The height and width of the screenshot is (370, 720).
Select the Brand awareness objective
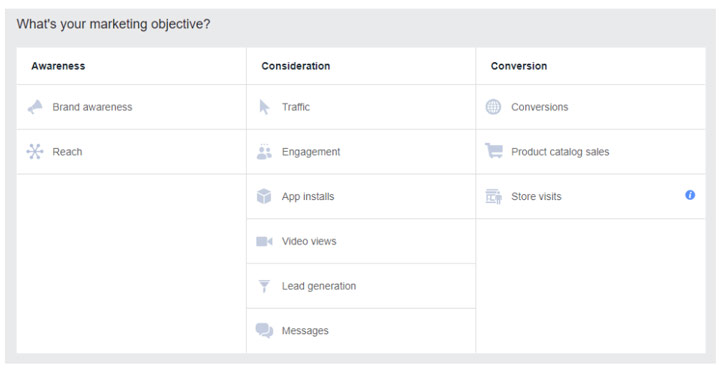click(131, 107)
